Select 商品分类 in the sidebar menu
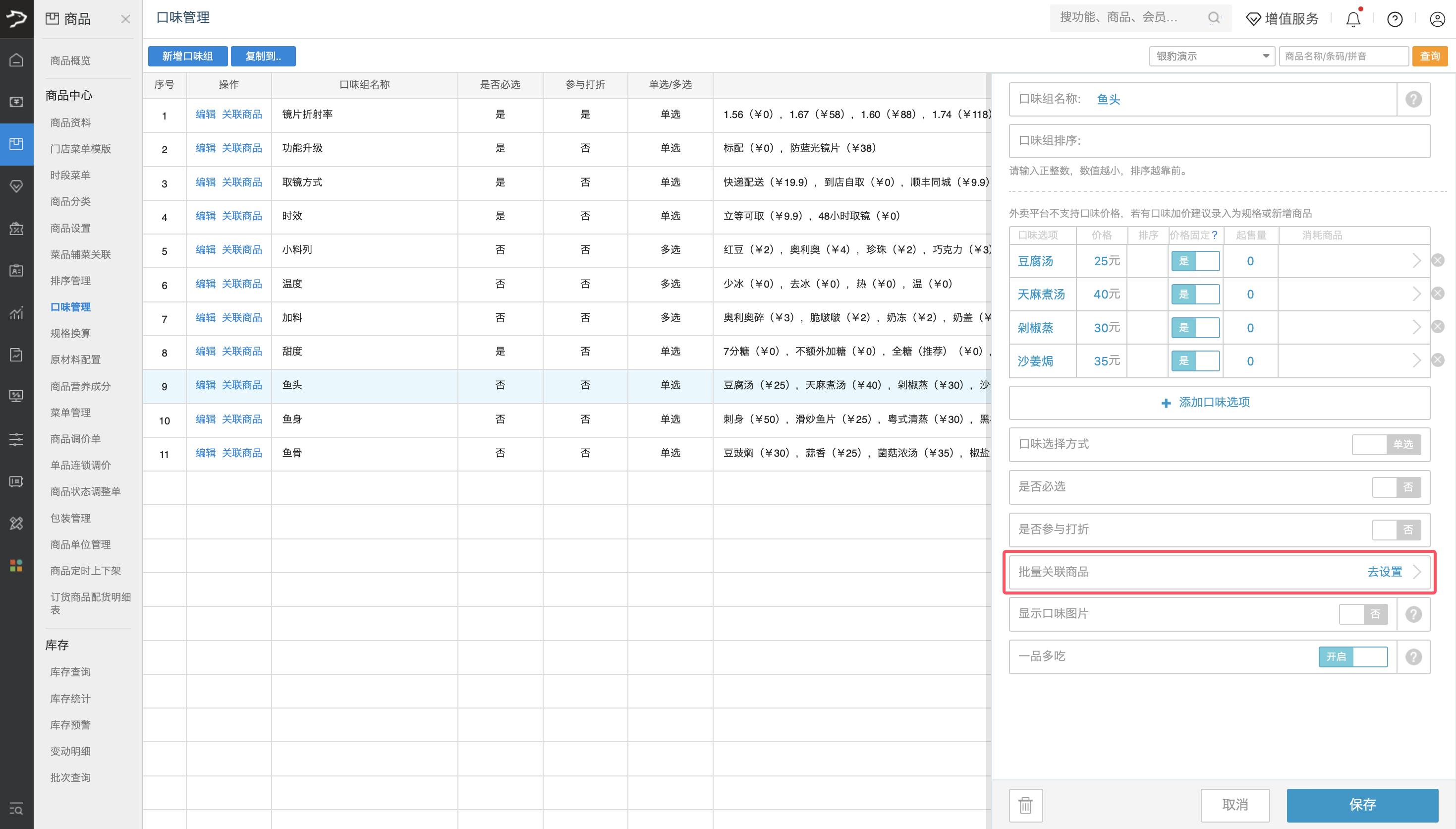This screenshot has width=1456, height=829. pos(70,202)
